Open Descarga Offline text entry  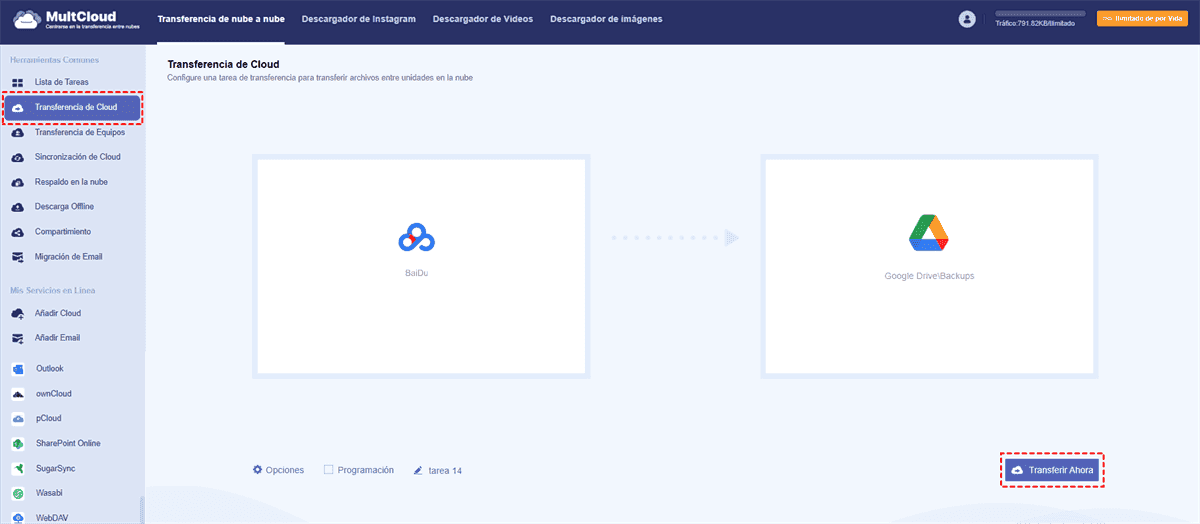pyautogui.click(x=64, y=207)
